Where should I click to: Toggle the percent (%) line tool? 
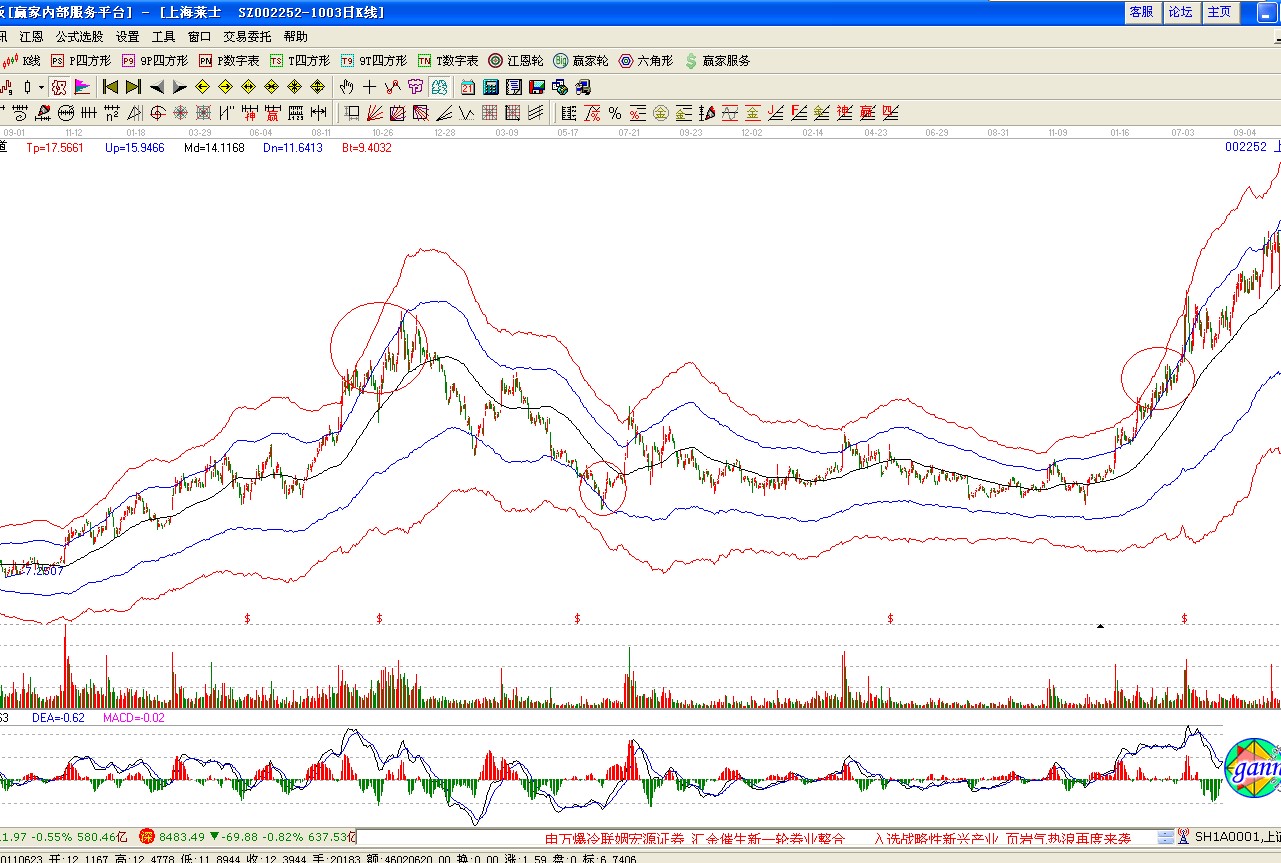tap(614, 113)
